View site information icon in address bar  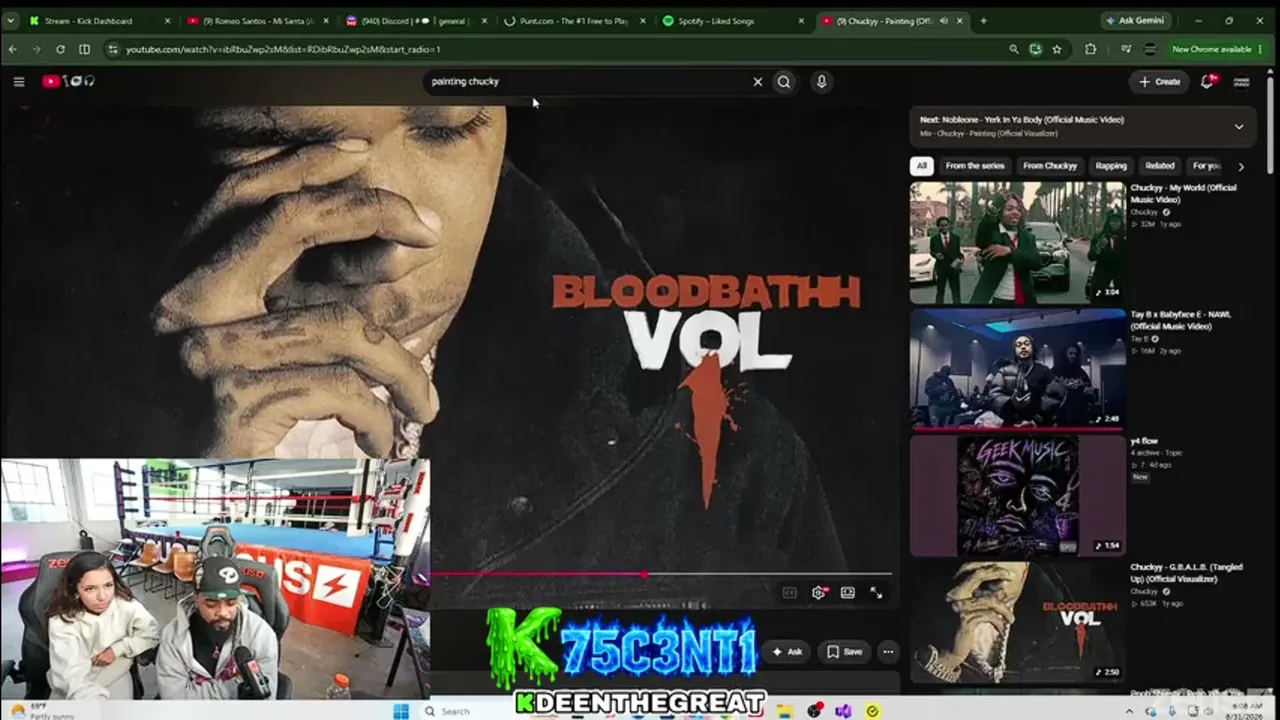[x=113, y=49]
